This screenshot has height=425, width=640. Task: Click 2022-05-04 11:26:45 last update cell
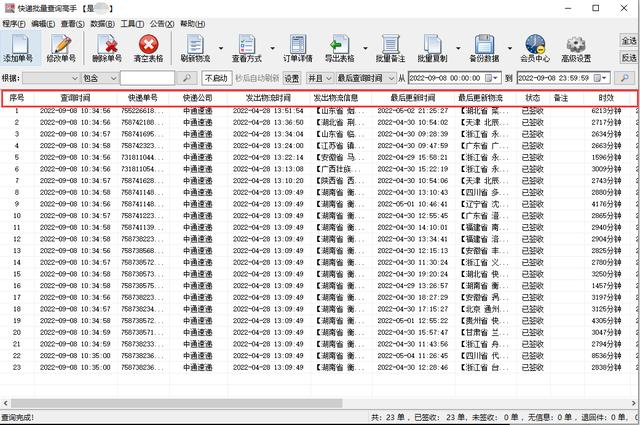tap(413, 356)
